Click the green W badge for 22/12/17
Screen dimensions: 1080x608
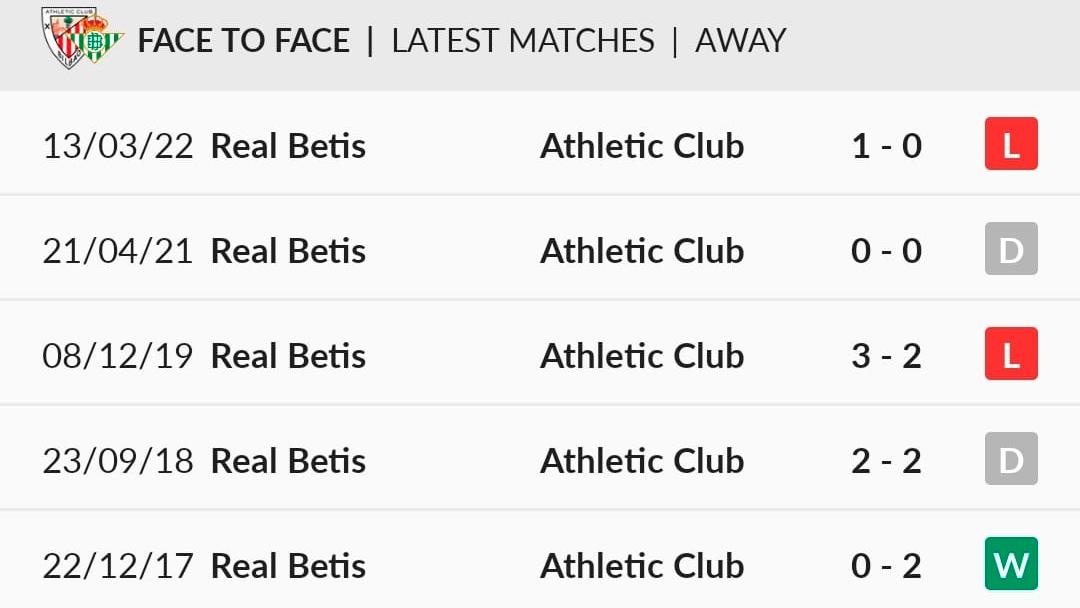tap(1011, 564)
